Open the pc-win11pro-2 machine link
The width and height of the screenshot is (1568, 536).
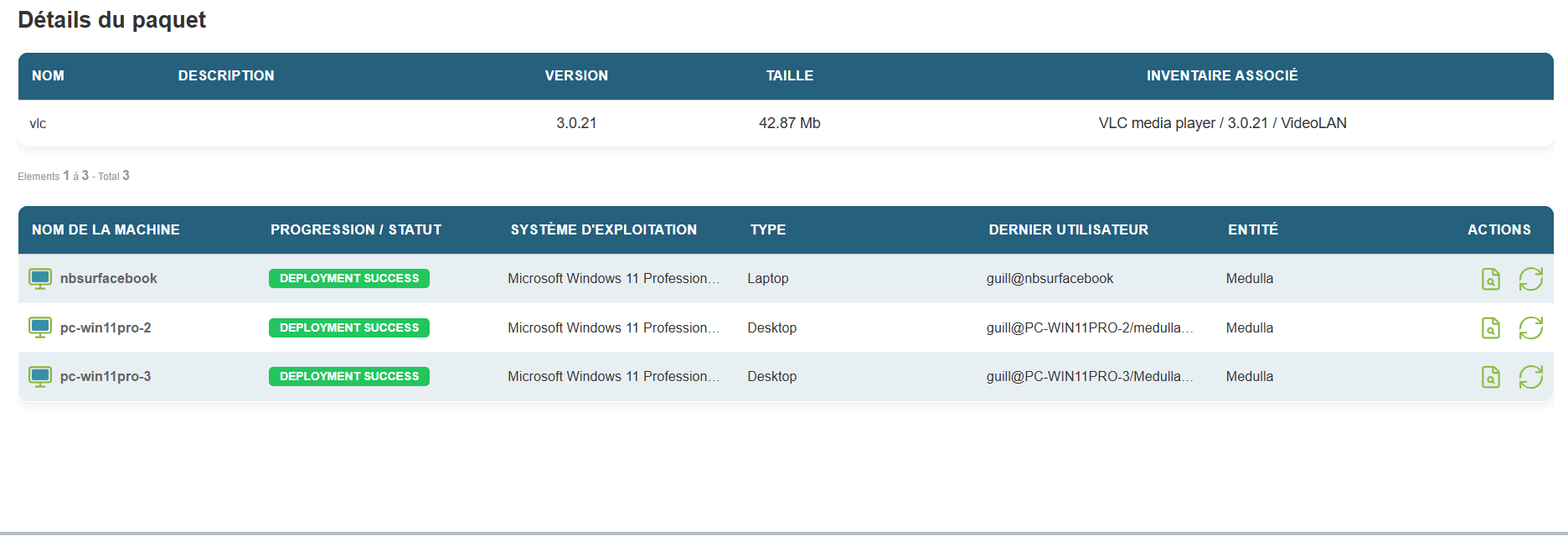[106, 328]
